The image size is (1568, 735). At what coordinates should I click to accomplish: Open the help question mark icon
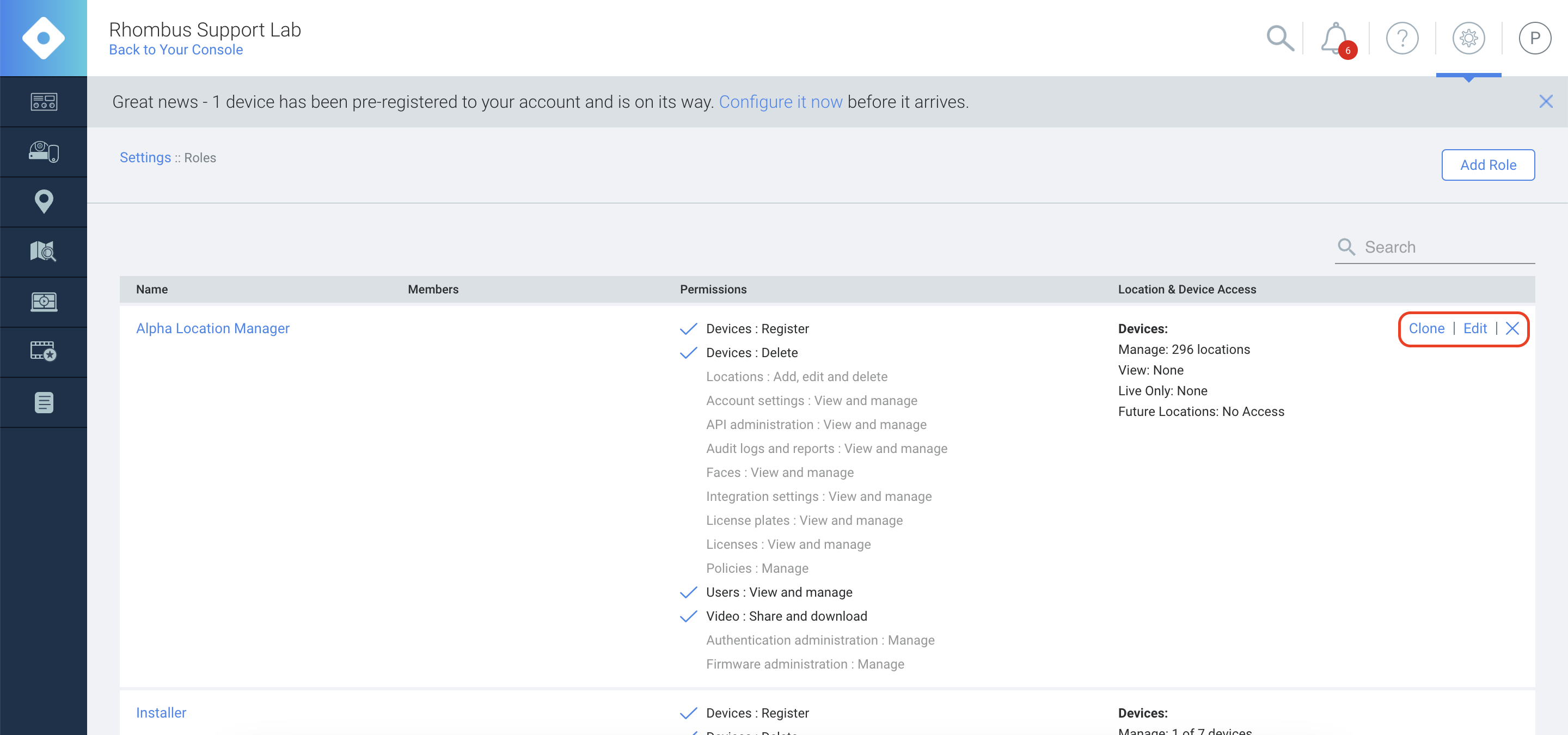[x=1402, y=38]
